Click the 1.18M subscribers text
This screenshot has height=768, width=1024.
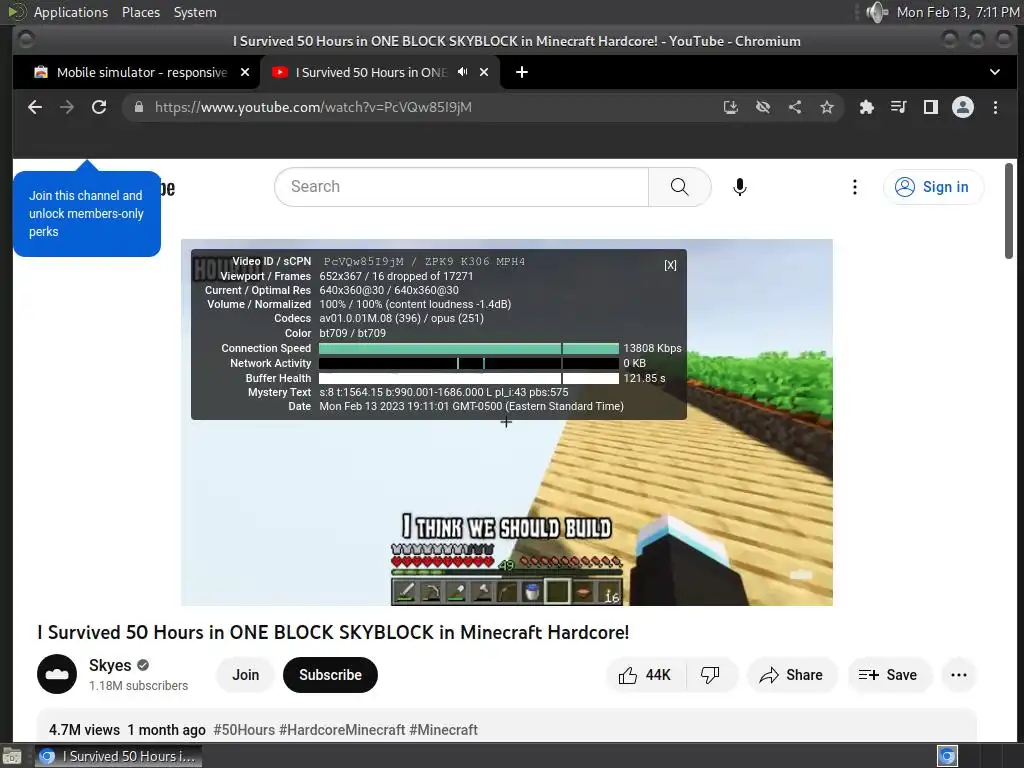[x=138, y=685]
